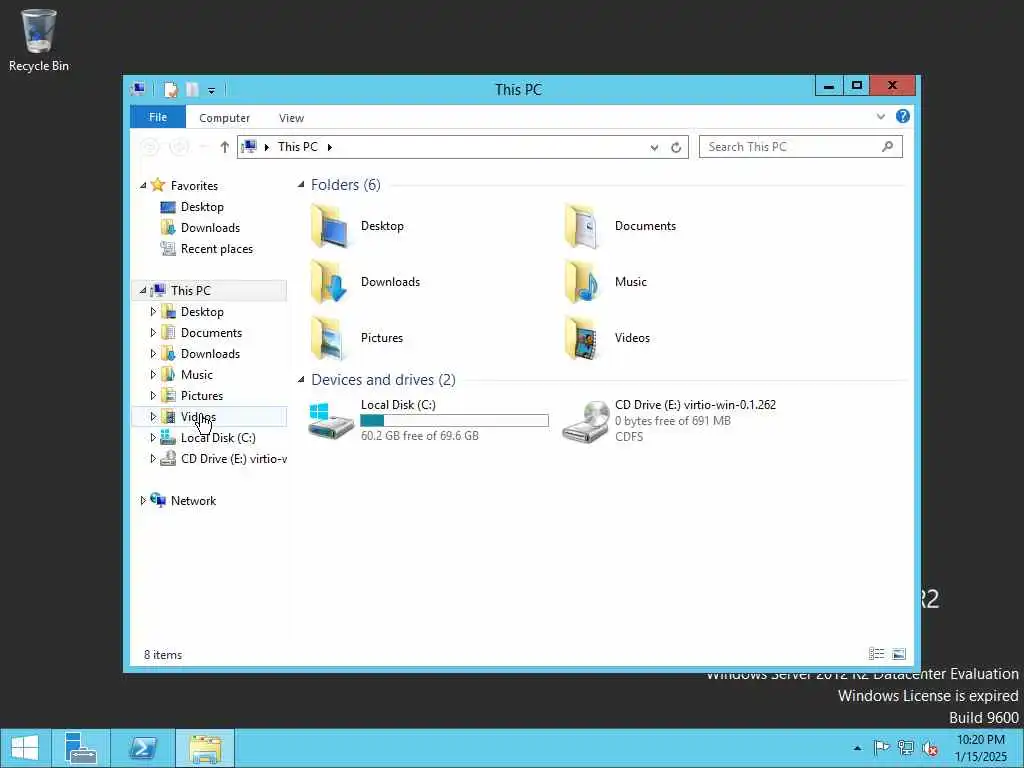Viewport: 1024px width, 768px height.
Task: Open address bar history dropdown arrow
Action: (x=654, y=148)
